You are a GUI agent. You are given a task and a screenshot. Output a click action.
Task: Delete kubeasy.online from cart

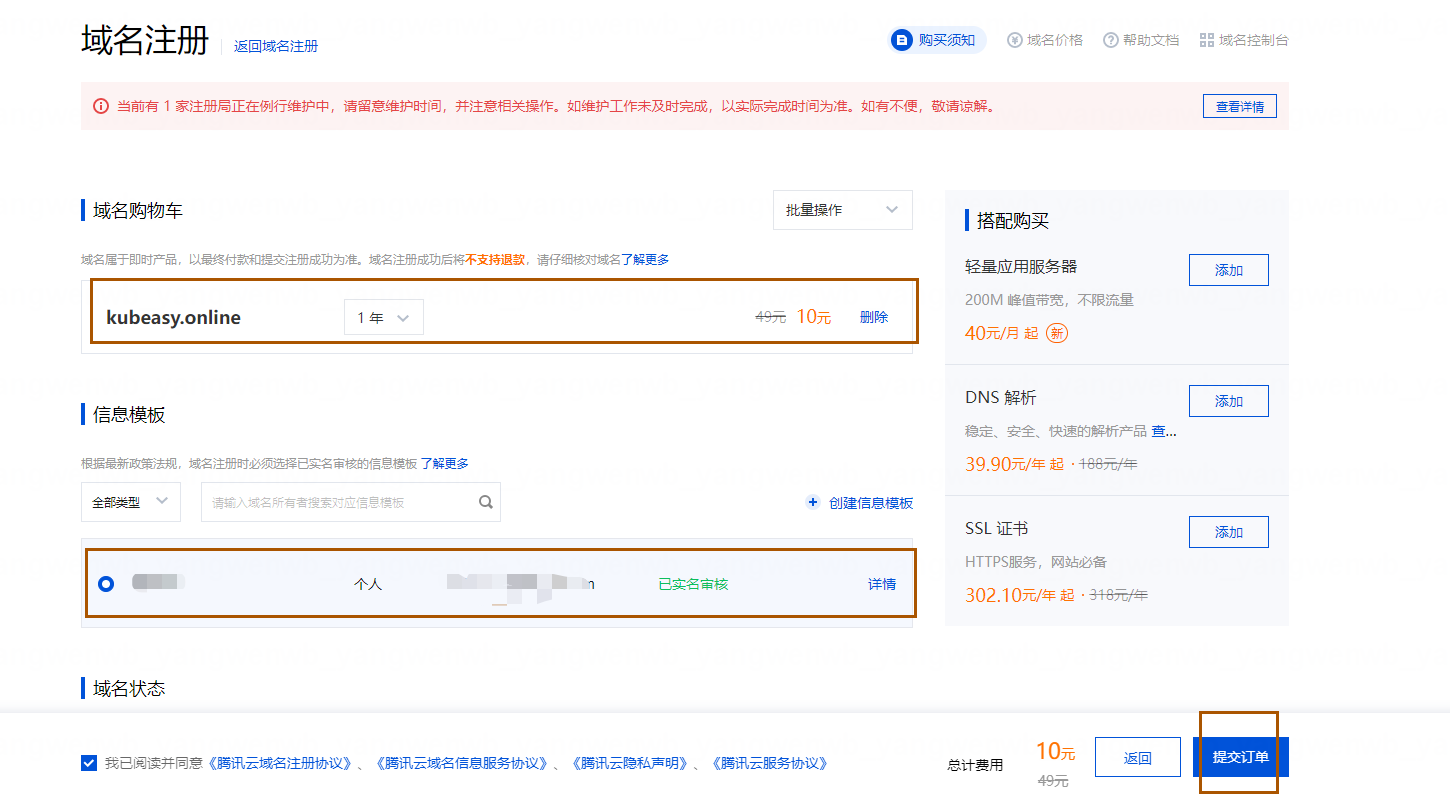click(x=874, y=317)
